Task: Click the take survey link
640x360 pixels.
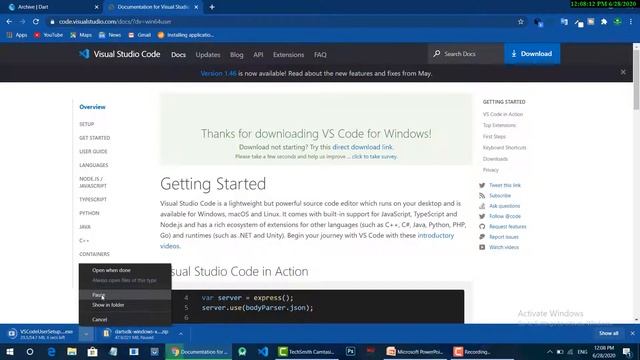Action: coord(374,156)
